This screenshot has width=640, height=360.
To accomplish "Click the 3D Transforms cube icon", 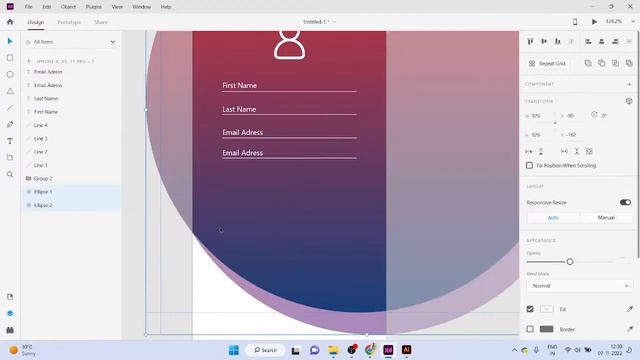I will tap(629, 101).
